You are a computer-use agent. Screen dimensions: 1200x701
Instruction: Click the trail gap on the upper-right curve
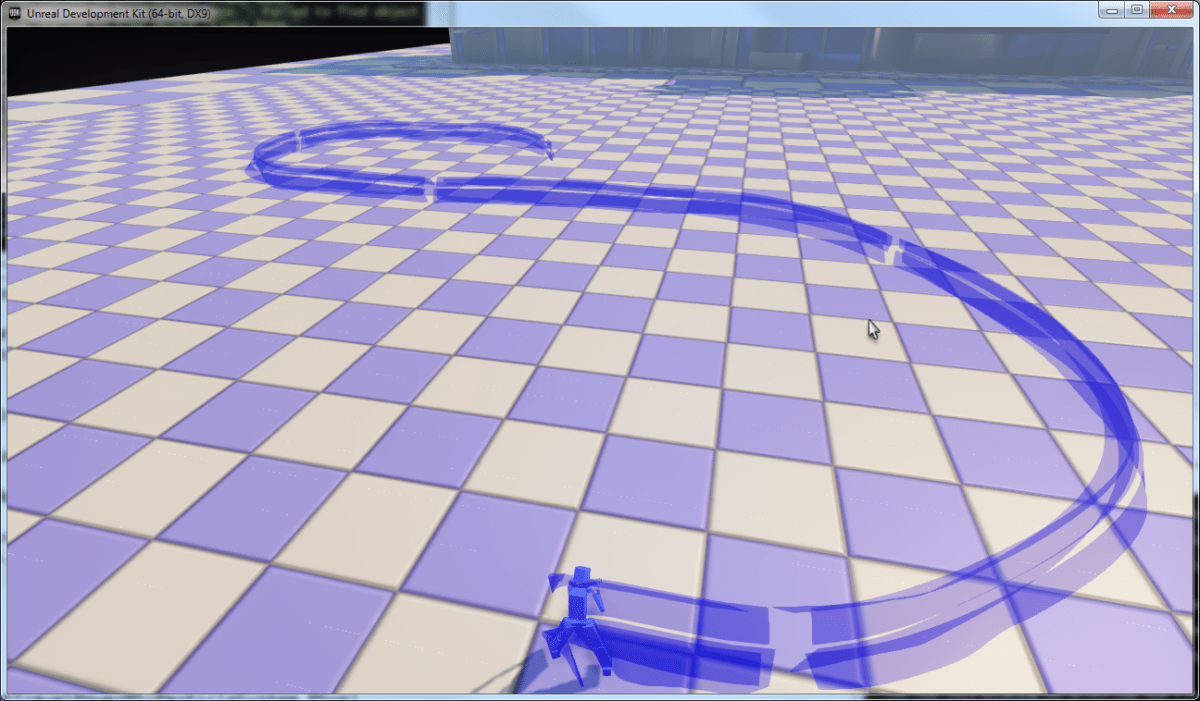893,246
